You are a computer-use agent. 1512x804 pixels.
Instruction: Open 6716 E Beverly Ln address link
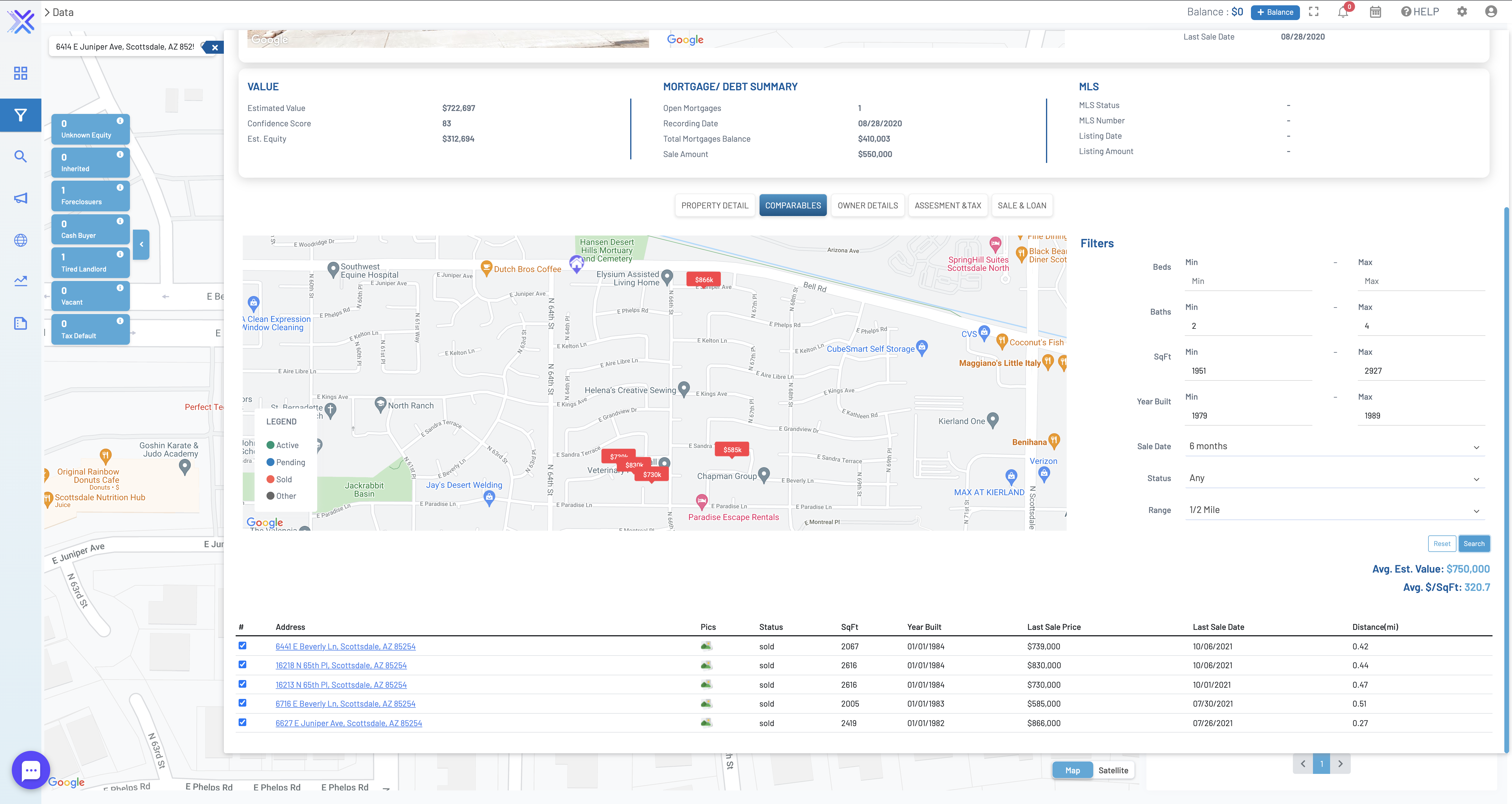coord(345,704)
